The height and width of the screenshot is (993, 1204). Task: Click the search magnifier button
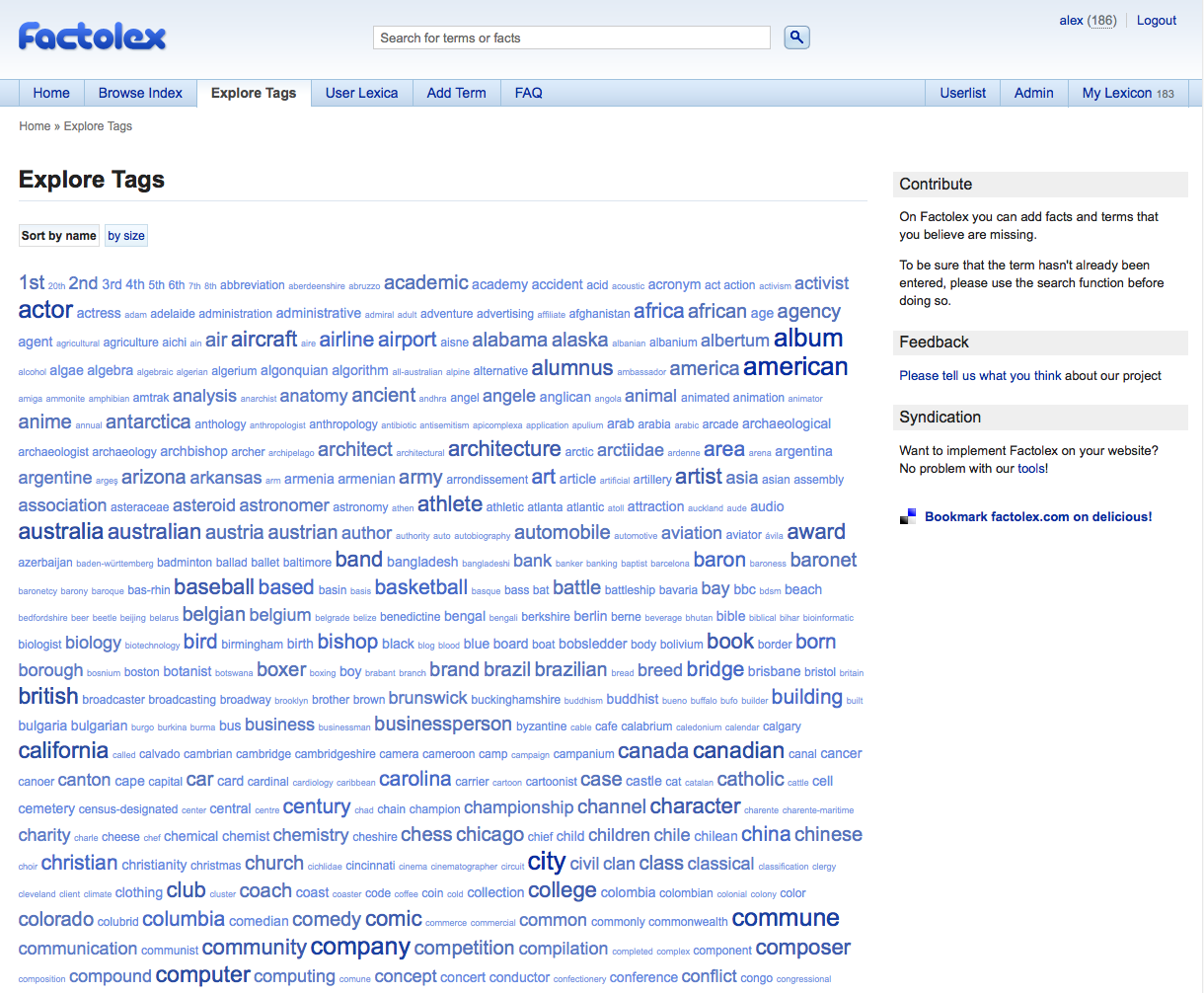click(x=796, y=38)
